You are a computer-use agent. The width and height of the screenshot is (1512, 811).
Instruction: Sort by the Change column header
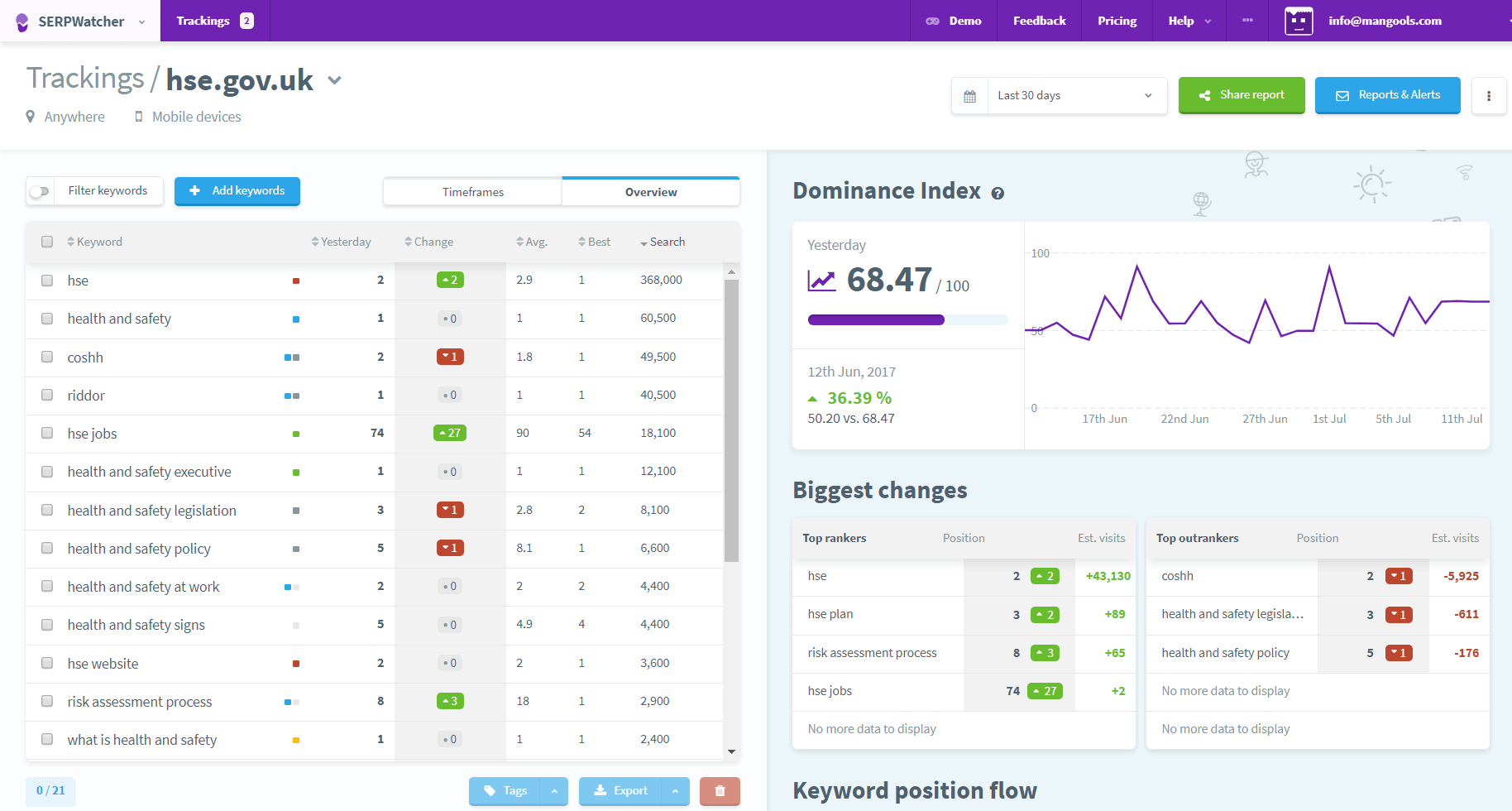coord(428,242)
